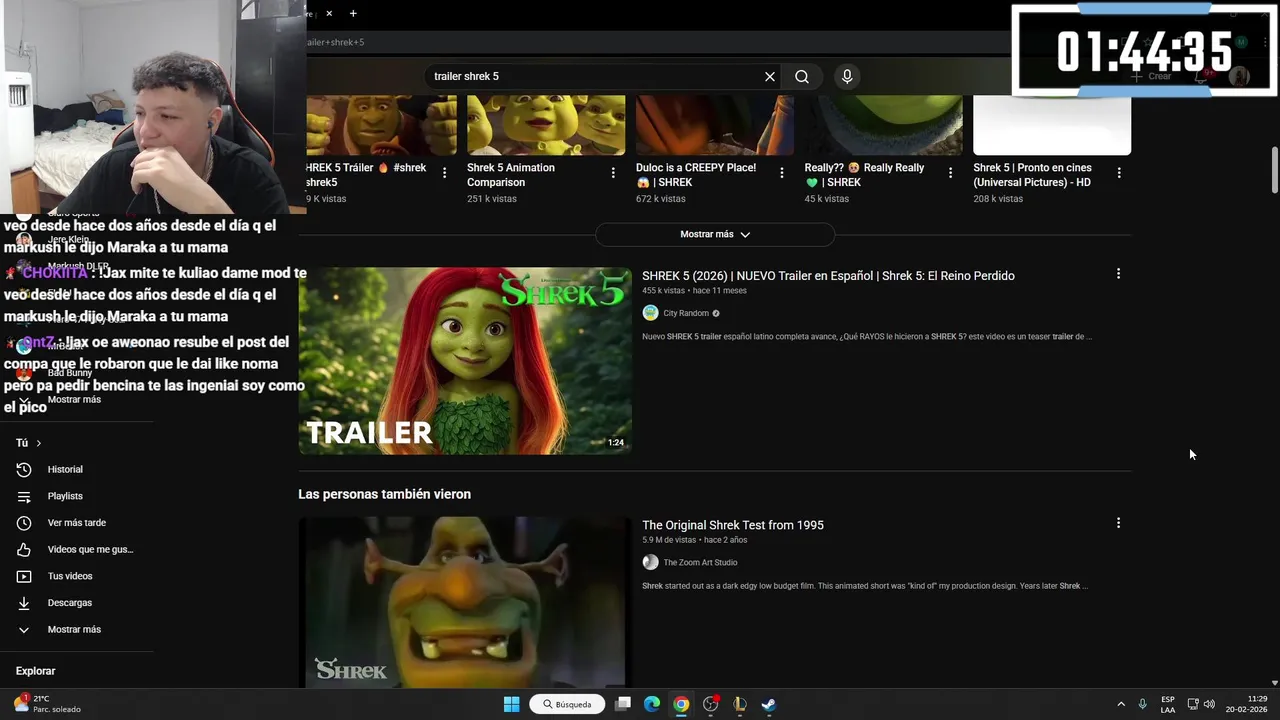This screenshot has width=1280, height=720.
Task: Show hidden system tray icons chevron
Action: click(1120, 704)
